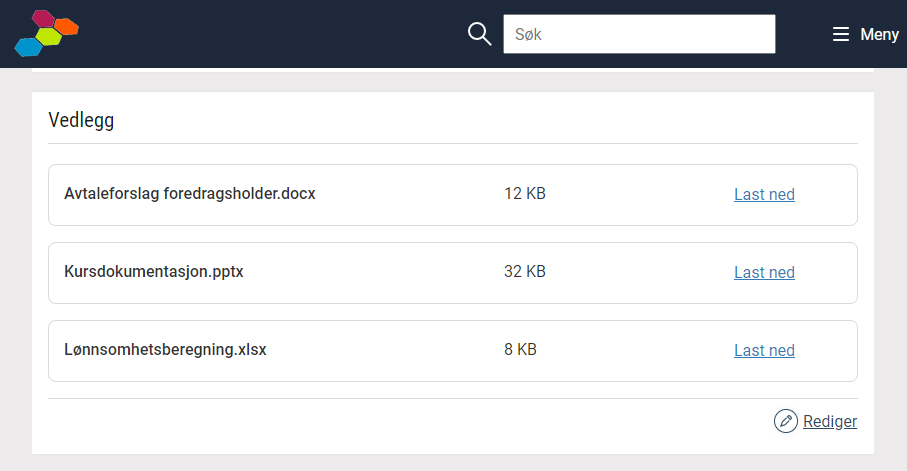Click the 12 KB file size text
The image size is (907, 471).
pos(525,193)
